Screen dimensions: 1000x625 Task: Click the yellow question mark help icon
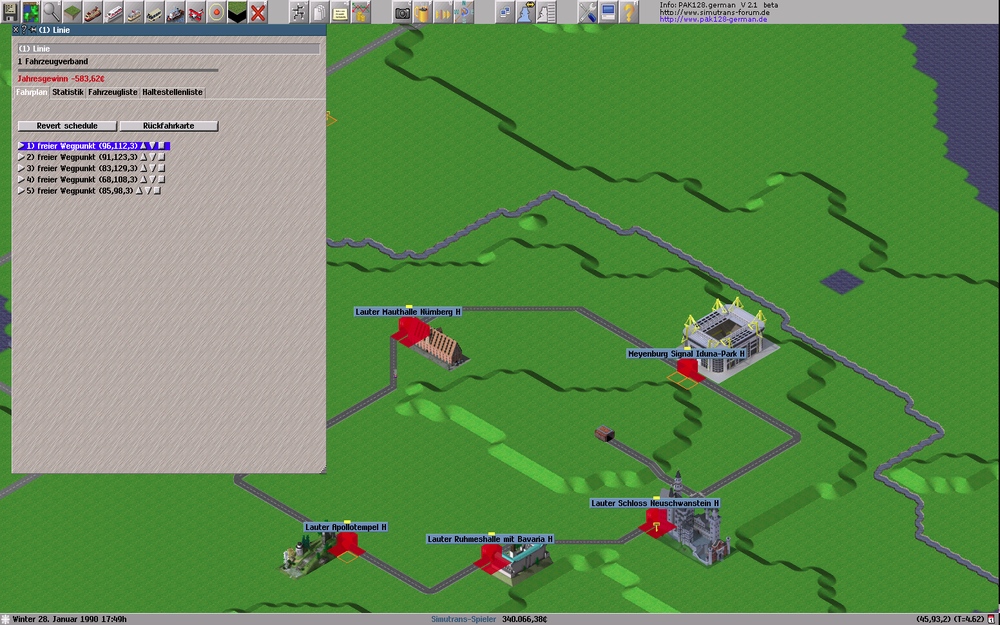628,12
